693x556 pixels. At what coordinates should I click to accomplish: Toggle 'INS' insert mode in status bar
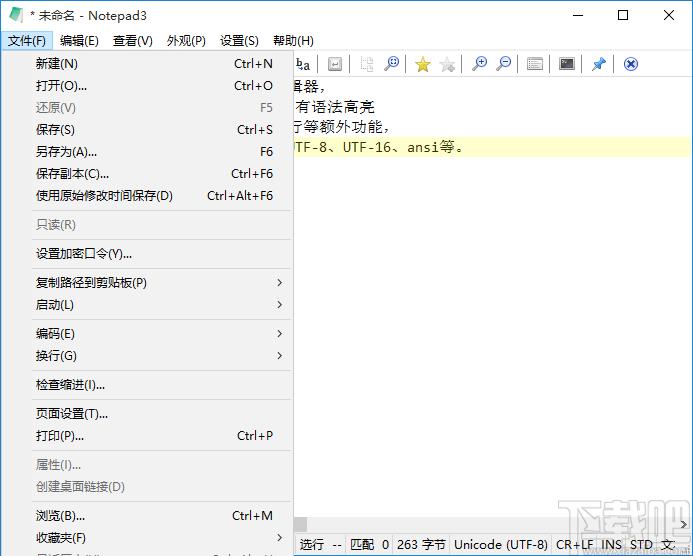pos(612,545)
